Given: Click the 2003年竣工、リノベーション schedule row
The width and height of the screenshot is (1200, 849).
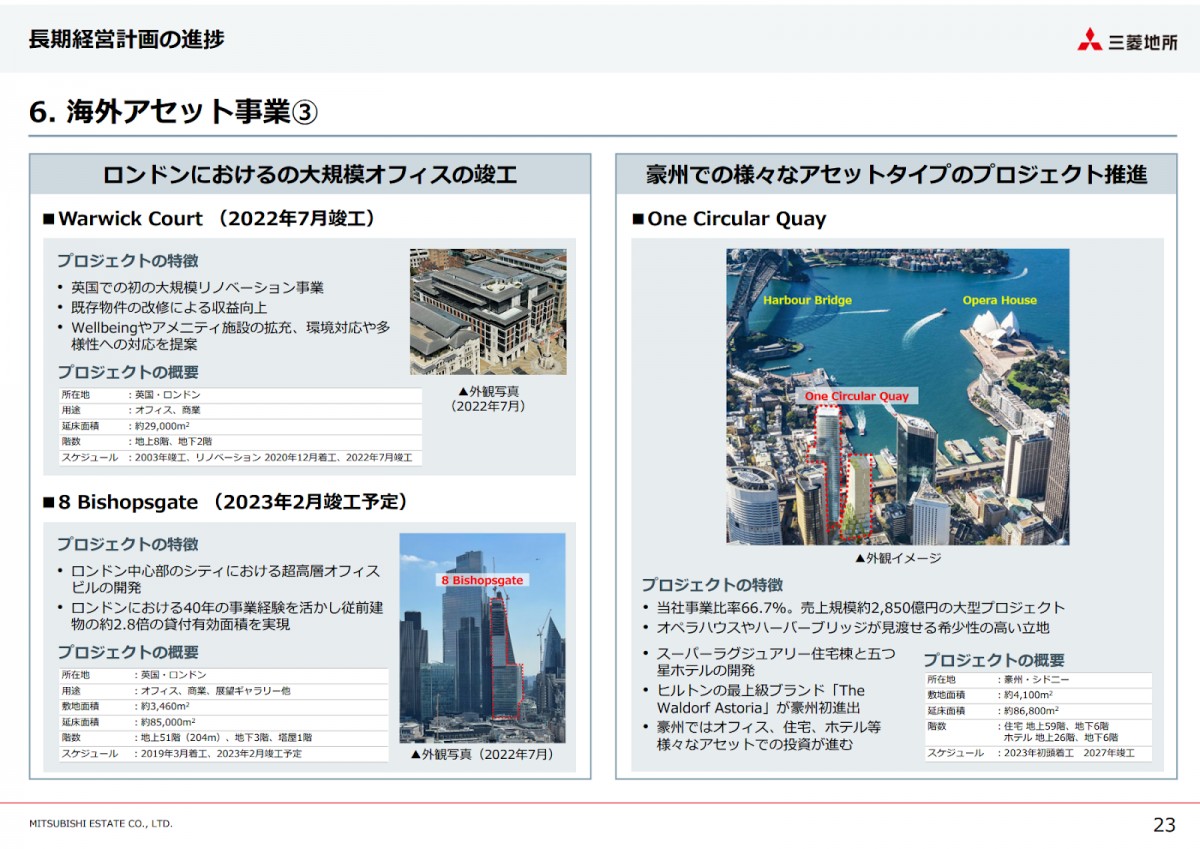Looking at the screenshot, I should (240, 457).
